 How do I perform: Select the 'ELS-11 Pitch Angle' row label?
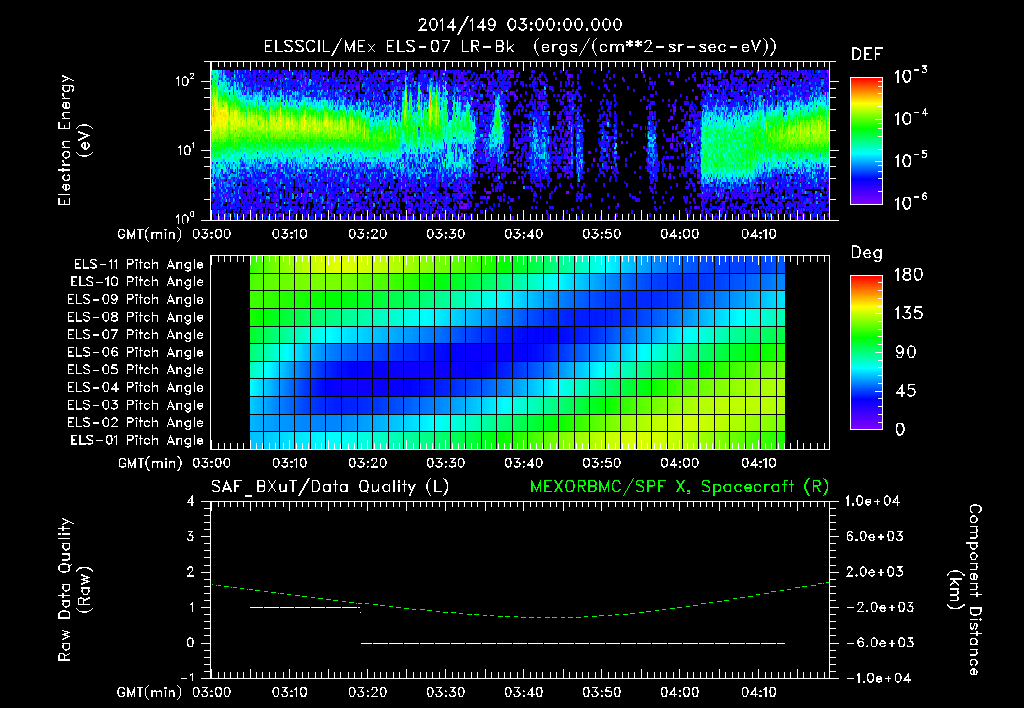click(138, 265)
